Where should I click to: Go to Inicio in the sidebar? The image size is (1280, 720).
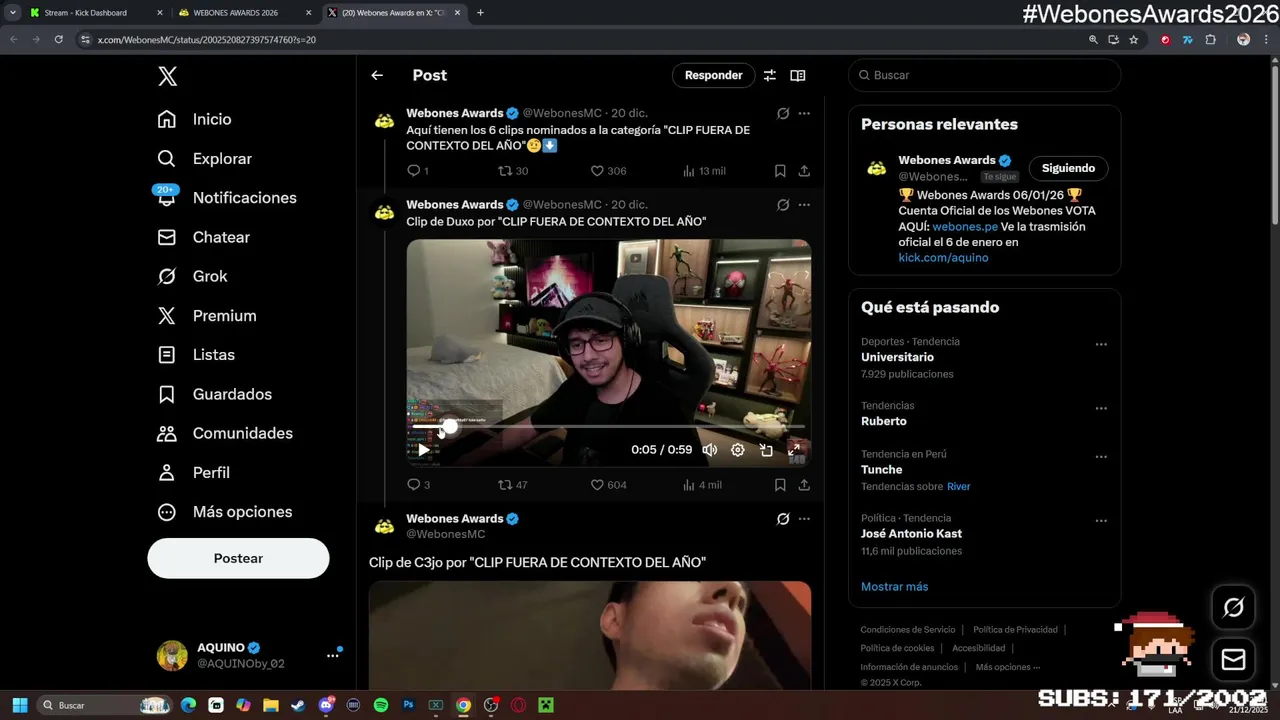point(195,119)
